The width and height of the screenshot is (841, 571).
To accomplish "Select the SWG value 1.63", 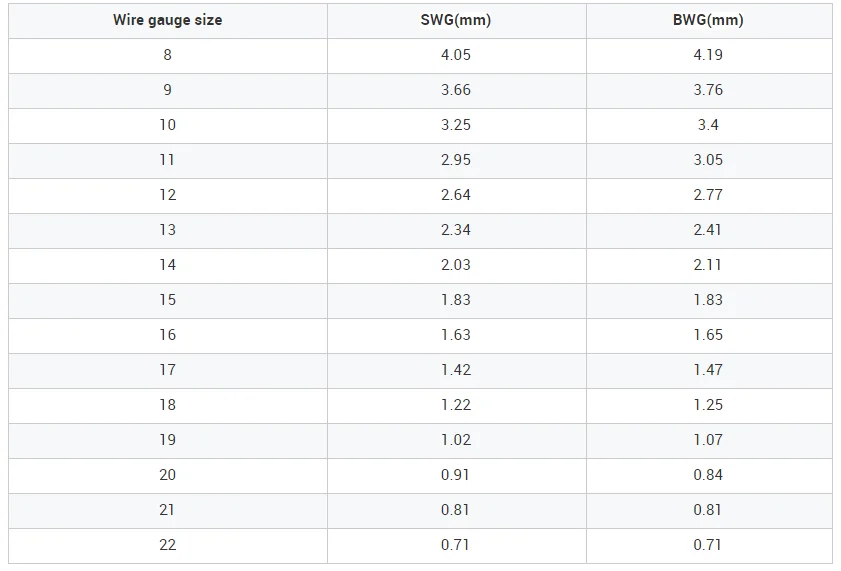I will (x=455, y=335).
